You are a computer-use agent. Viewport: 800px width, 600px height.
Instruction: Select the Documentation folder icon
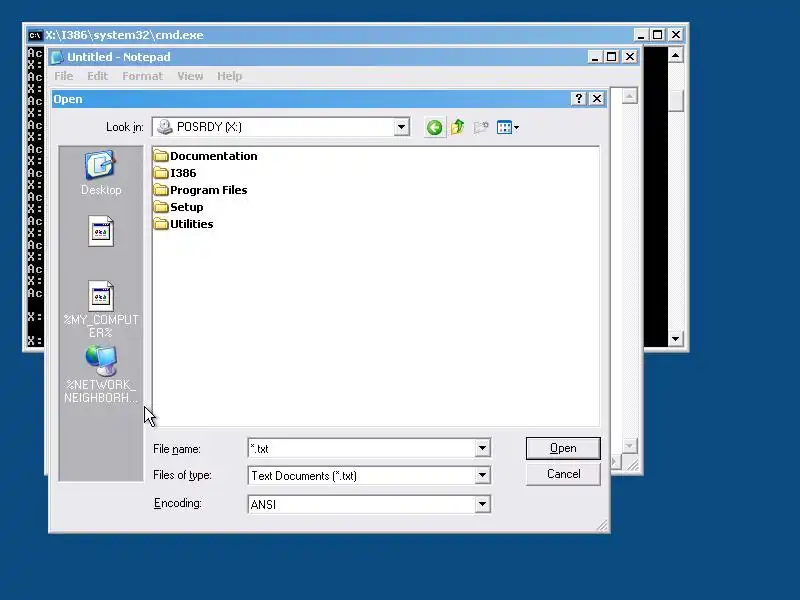[x=161, y=156]
